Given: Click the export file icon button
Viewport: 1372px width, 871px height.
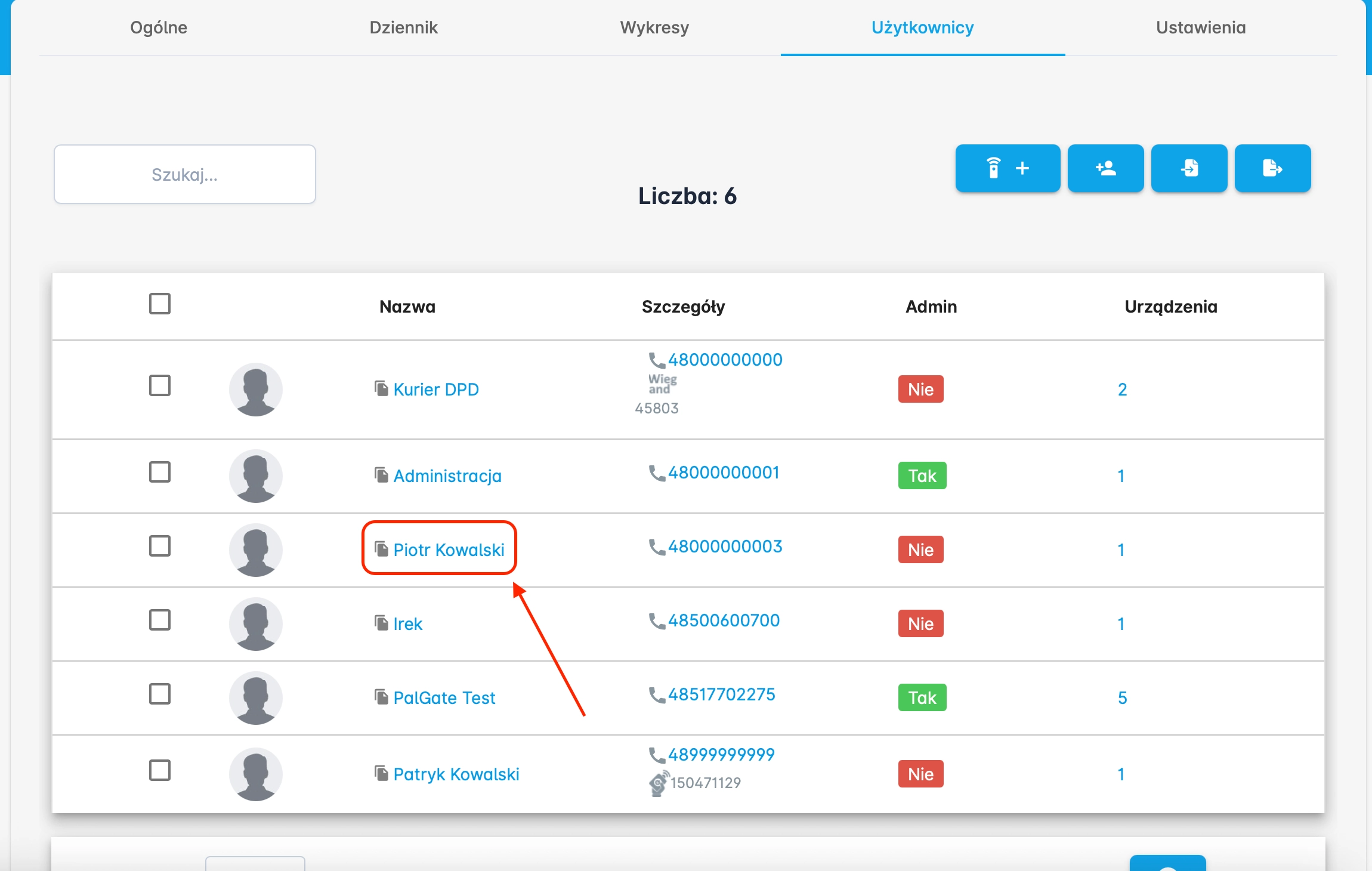Looking at the screenshot, I should tap(1272, 168).
